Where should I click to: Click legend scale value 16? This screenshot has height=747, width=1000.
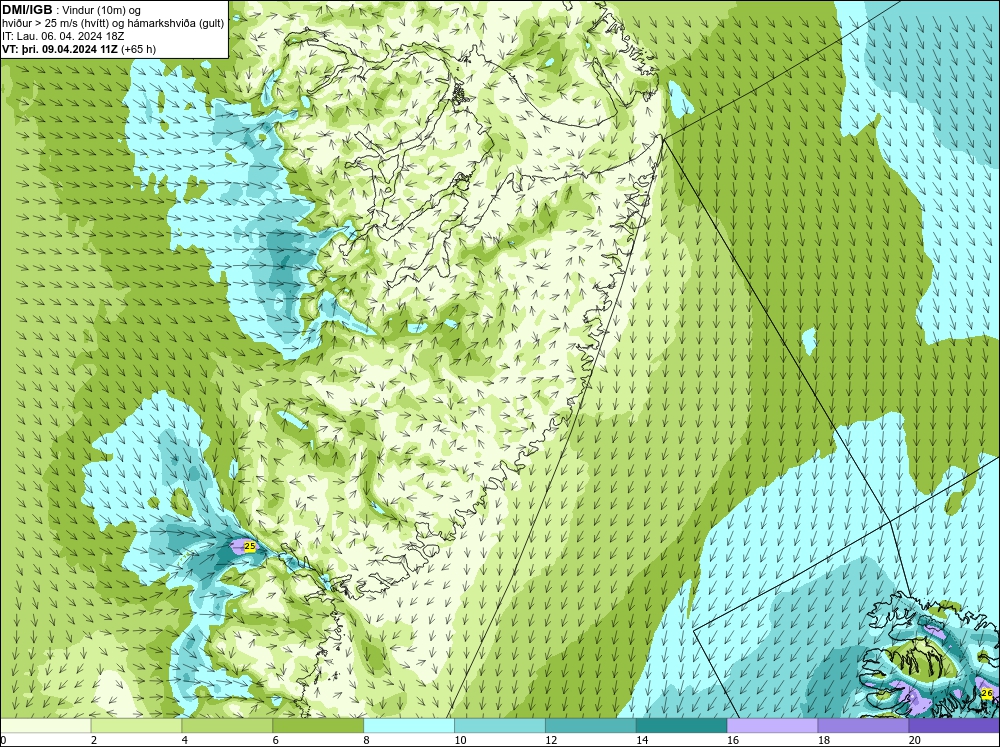[733, 740]
